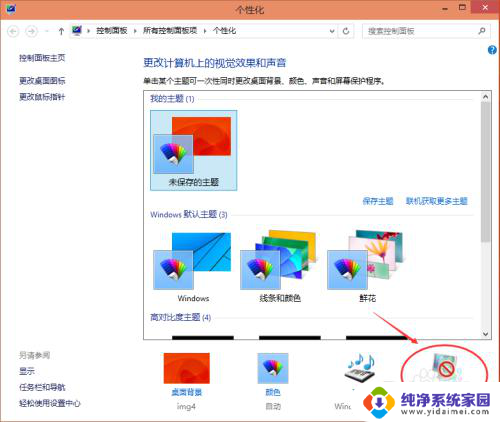The height and width of the screenshot is (422, 500).
Task: Click the themes list scrollbar thumb
Action: pos(485,172)
